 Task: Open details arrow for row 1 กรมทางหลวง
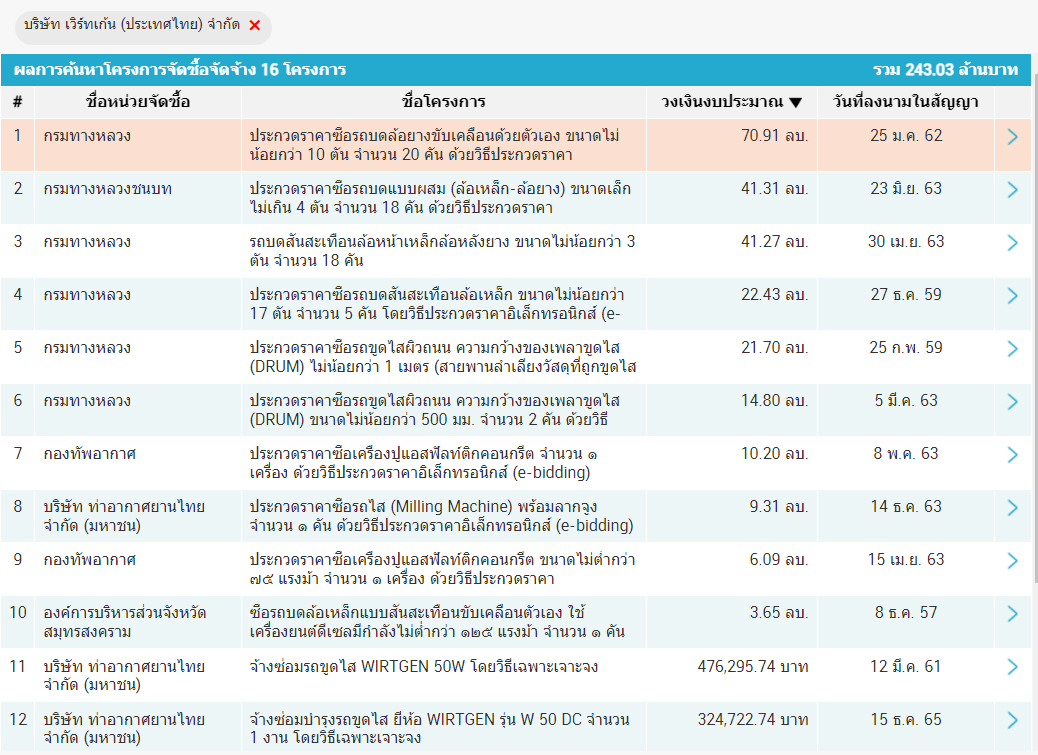tap(1012, 137)
